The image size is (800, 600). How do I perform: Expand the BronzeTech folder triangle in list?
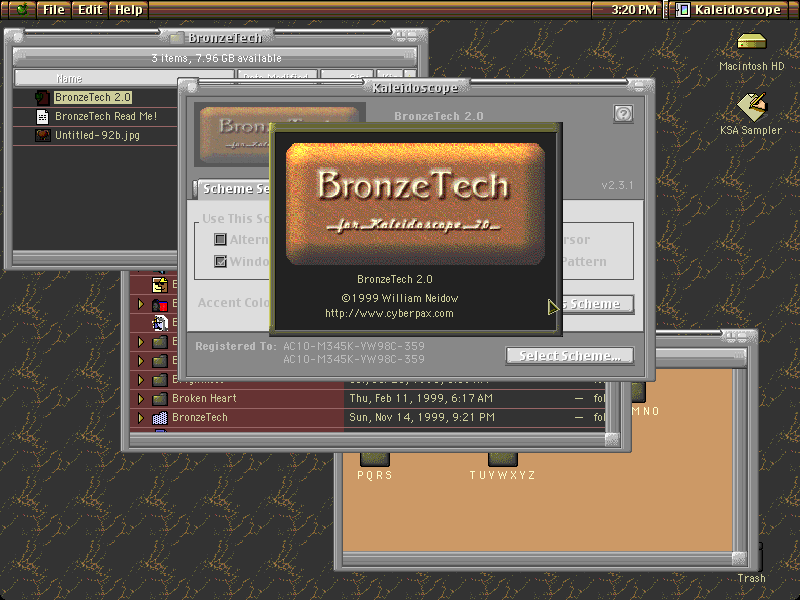141,418
